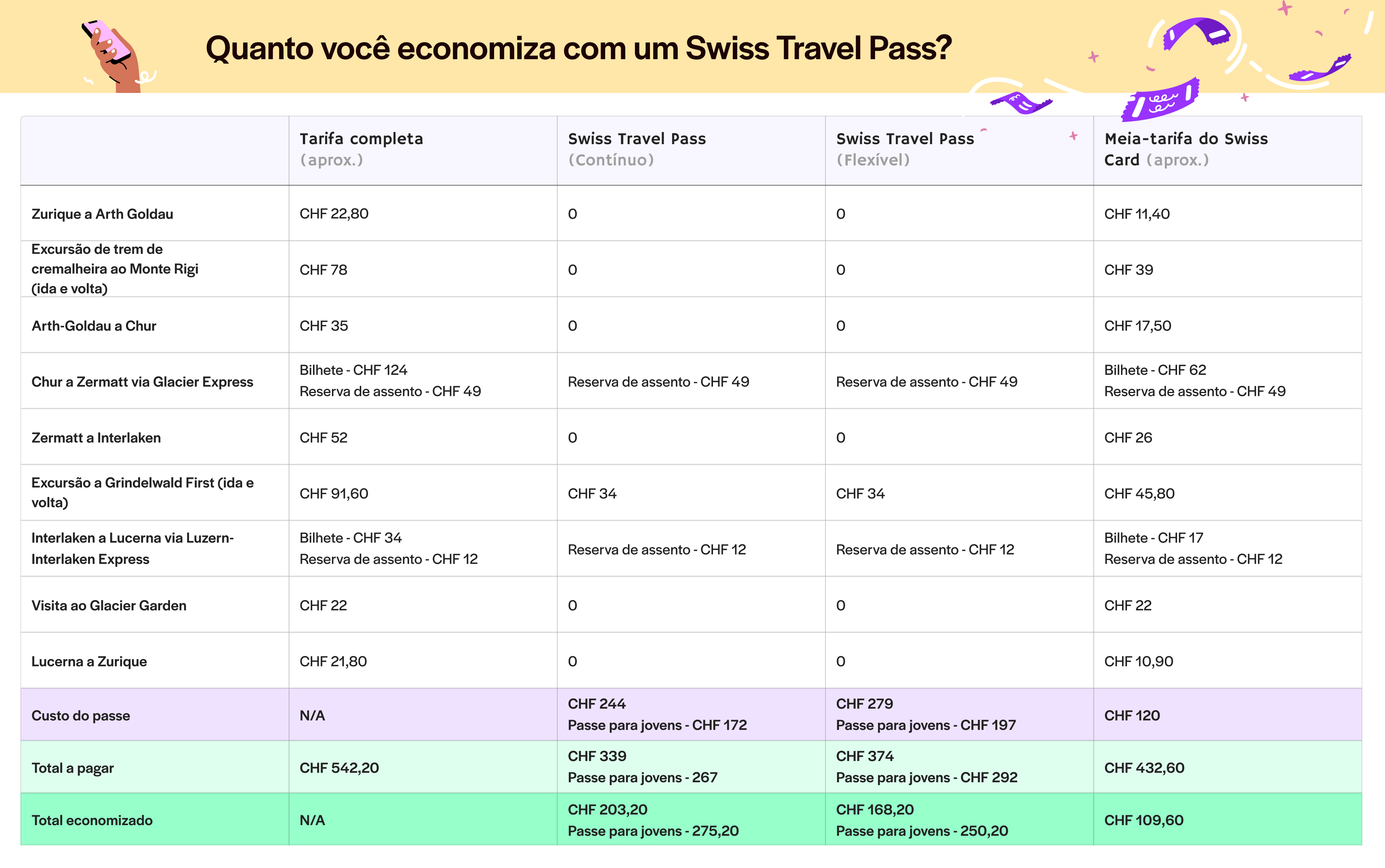Click the Chur a Zermatt via Glacier Express label
Viewport: 1385px width, 868px height.
tap(142, 382)
